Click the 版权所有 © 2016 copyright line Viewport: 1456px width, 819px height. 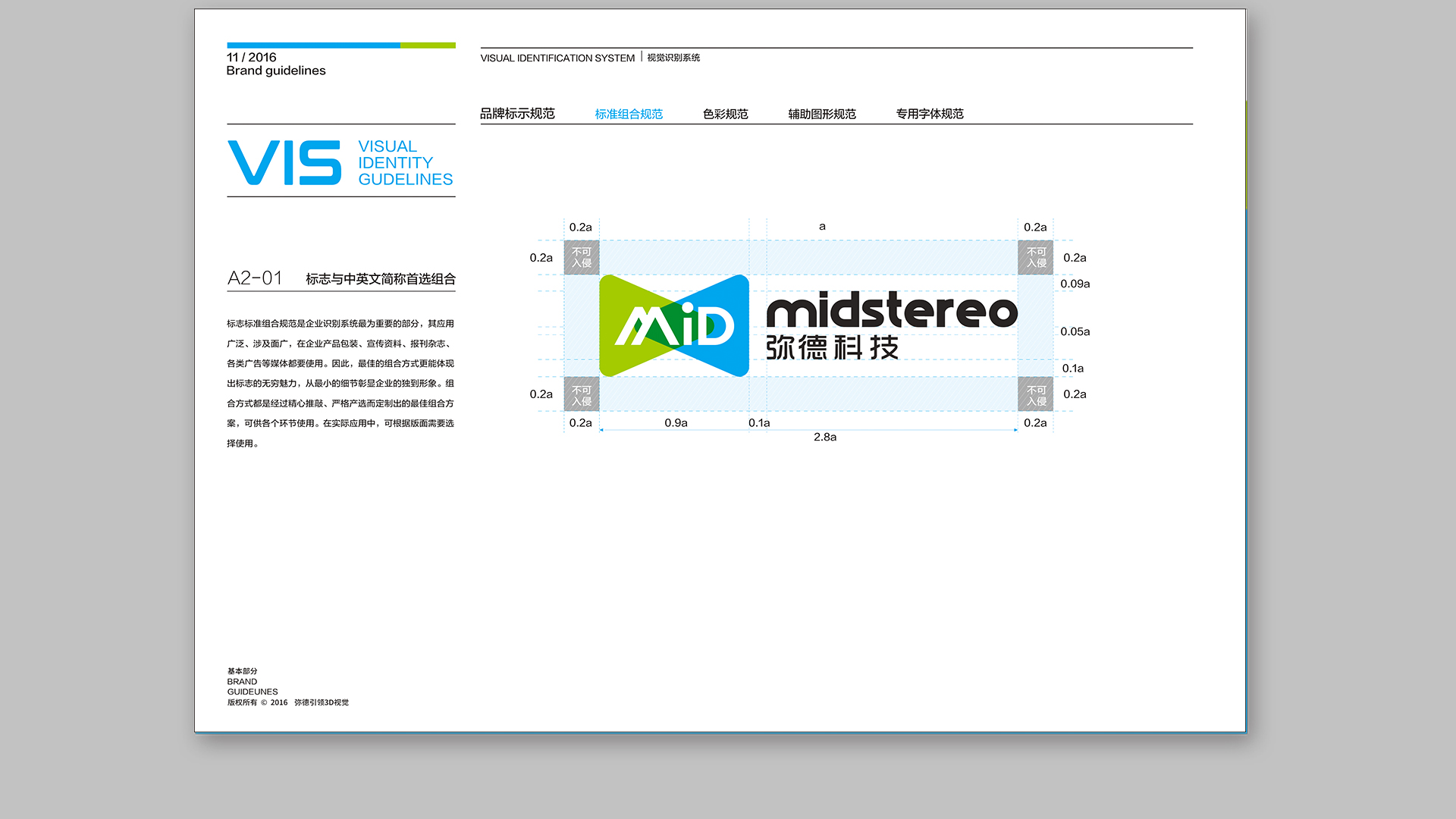[x=288, y=703]
